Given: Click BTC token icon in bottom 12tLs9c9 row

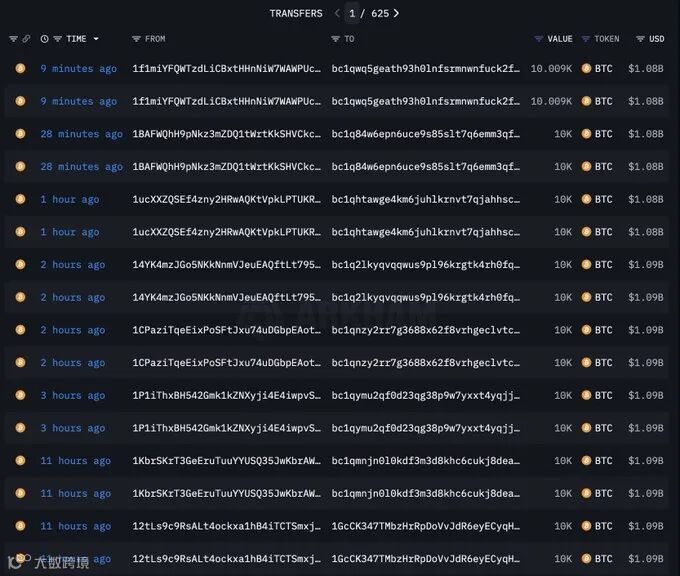Looking at the screenshot, I should click(x=586, y=558).
